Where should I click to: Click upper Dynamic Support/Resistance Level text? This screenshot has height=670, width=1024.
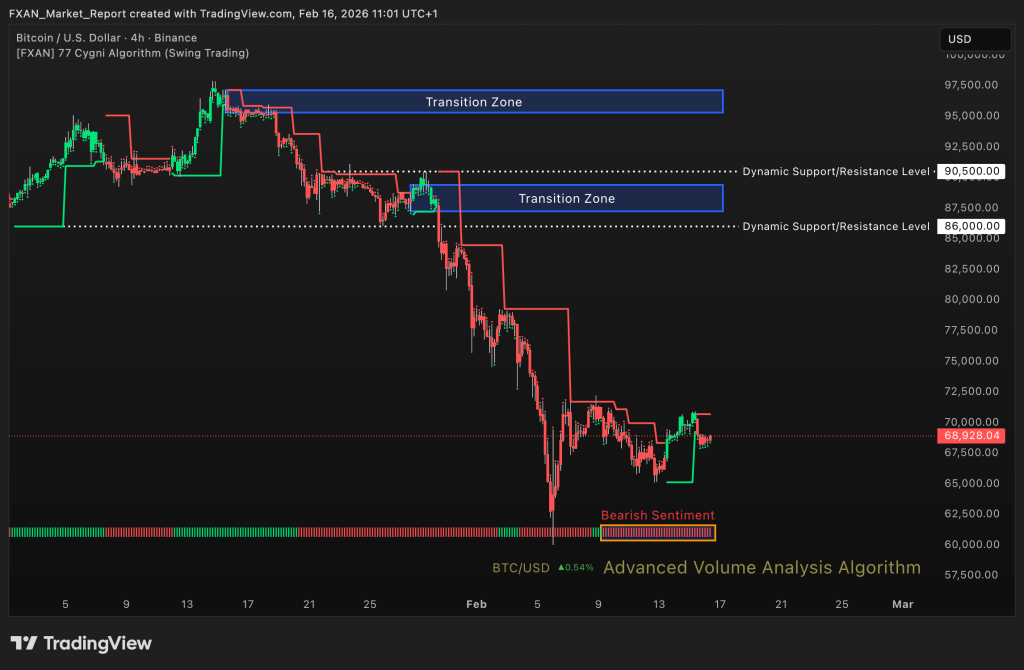[x=836, y=172]
